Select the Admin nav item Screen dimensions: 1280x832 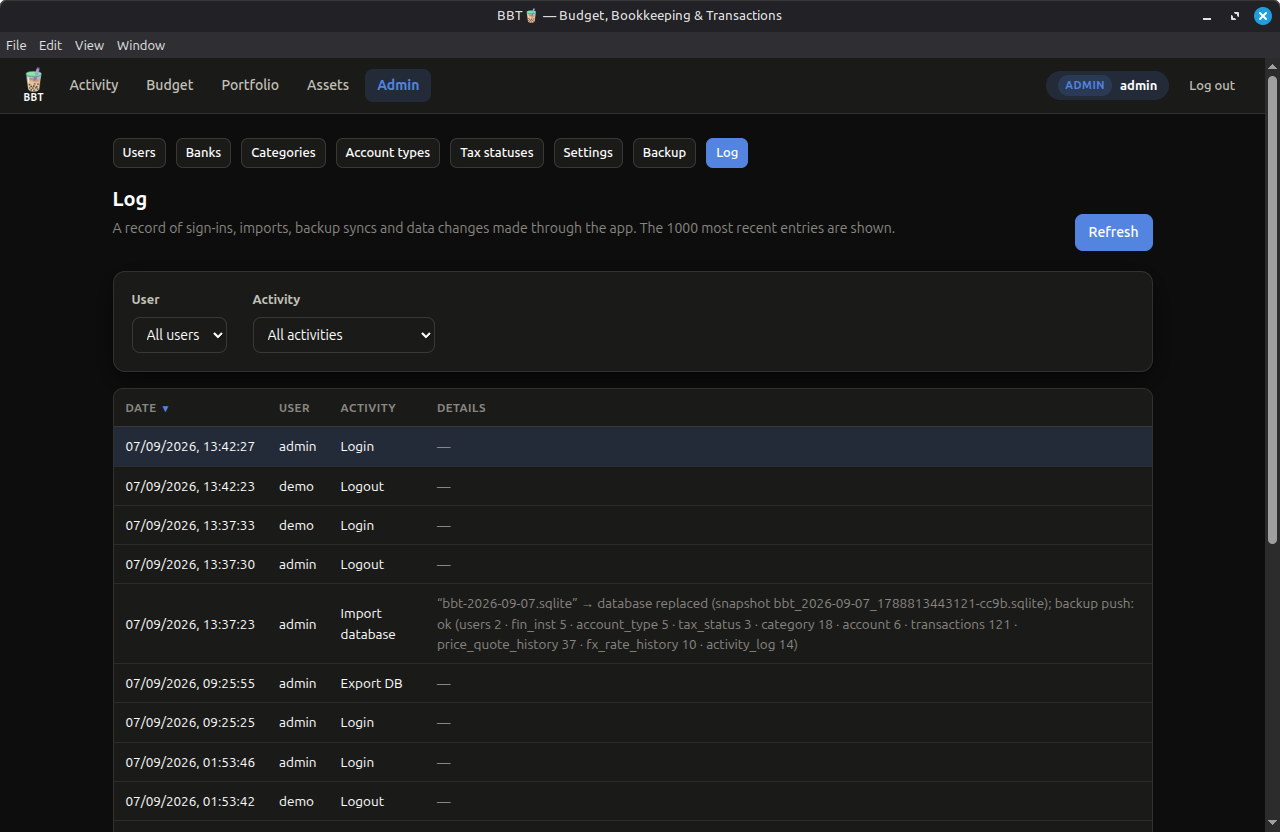[398, 85]
